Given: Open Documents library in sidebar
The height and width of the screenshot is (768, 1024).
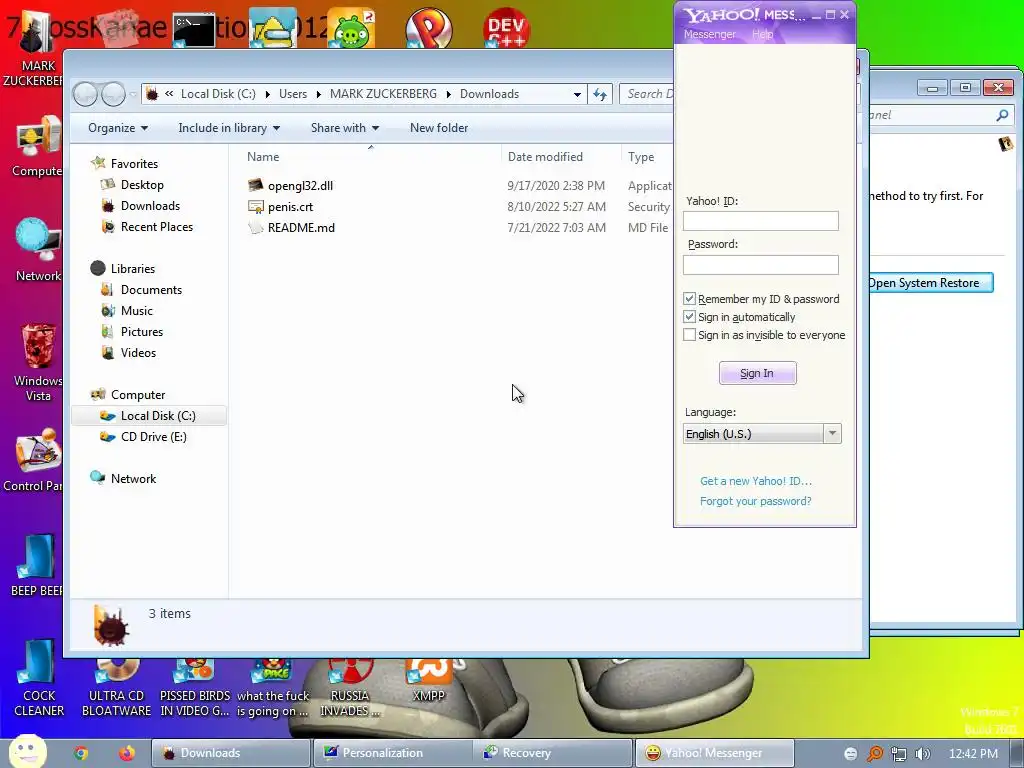Looking at the screenshot, I should point(151,289).
